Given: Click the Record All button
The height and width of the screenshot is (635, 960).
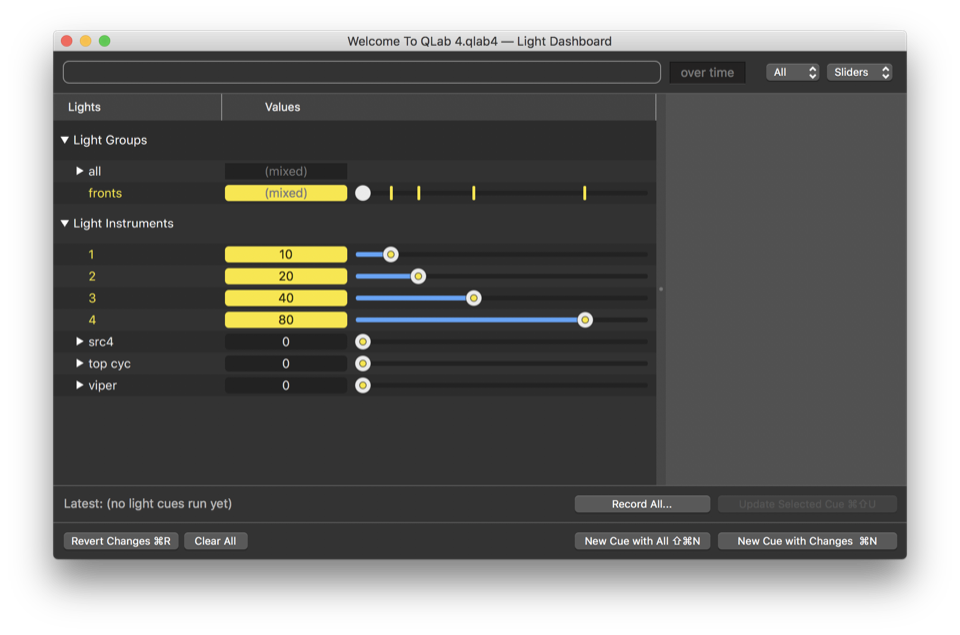Looking at the screenshot, I should pos(642,504).
